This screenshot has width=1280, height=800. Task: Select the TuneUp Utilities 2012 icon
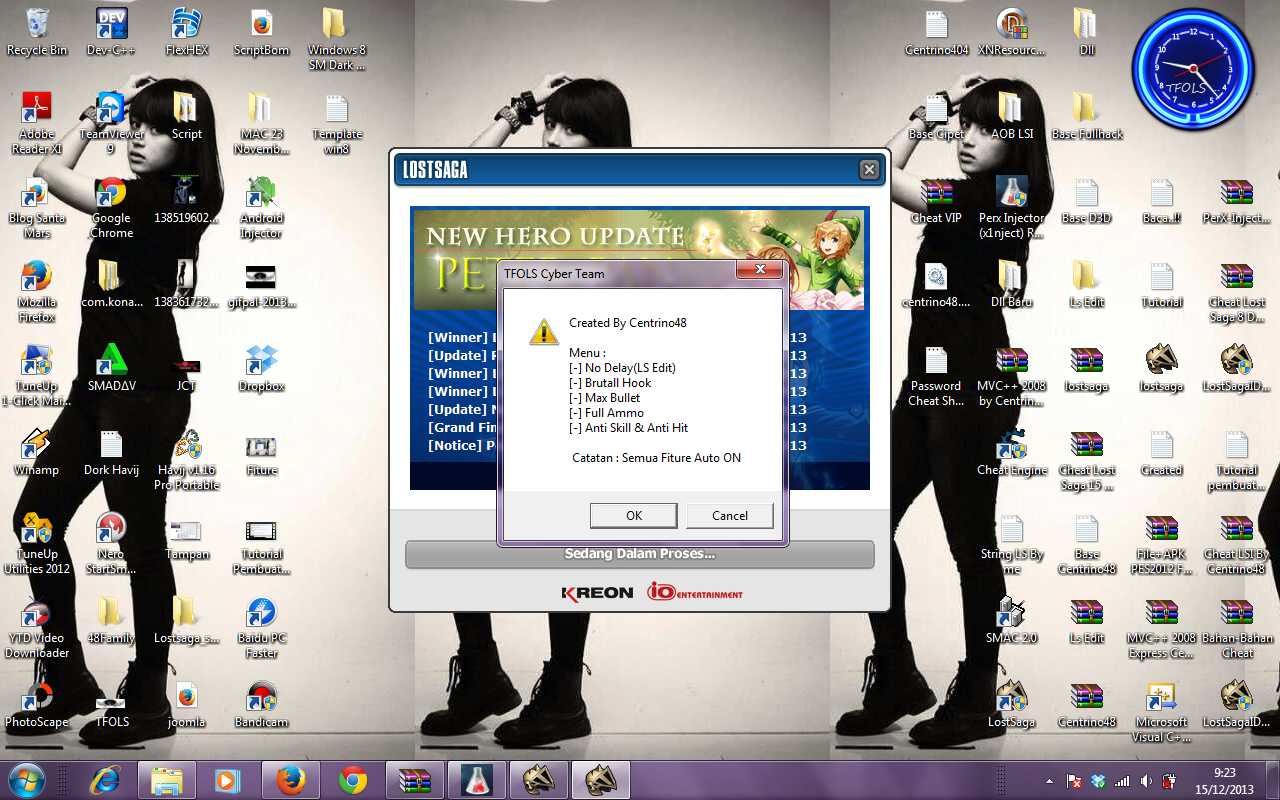[37, 544]
